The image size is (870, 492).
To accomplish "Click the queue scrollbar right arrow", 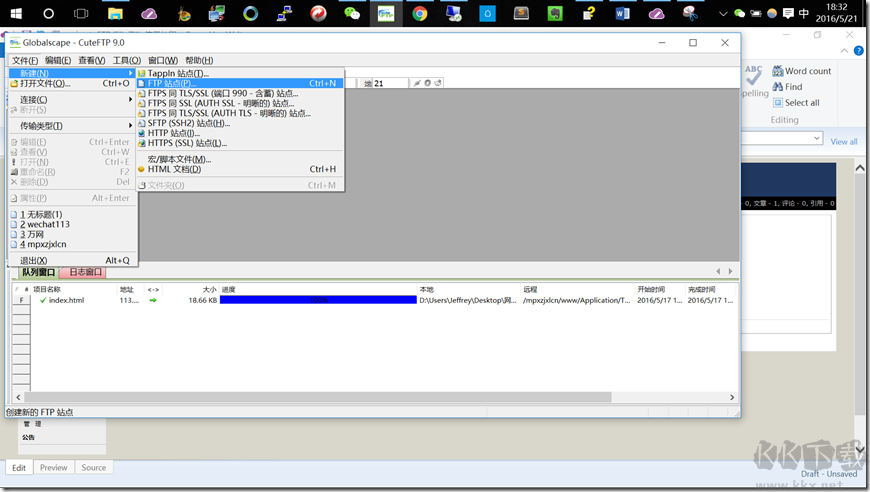I will click(x=732, y=397).
